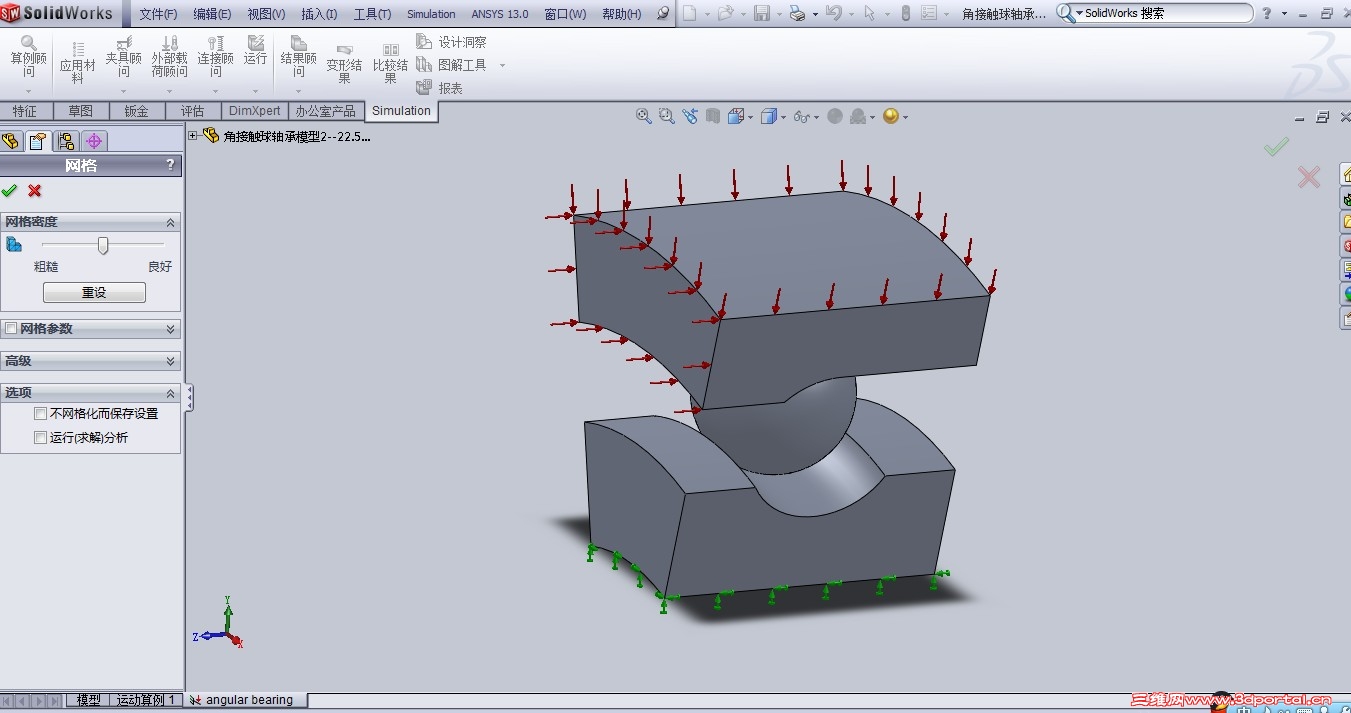Open 图解工具 plot tools
The height and width of the screenshot is (713, 1351).
[451, 65]
